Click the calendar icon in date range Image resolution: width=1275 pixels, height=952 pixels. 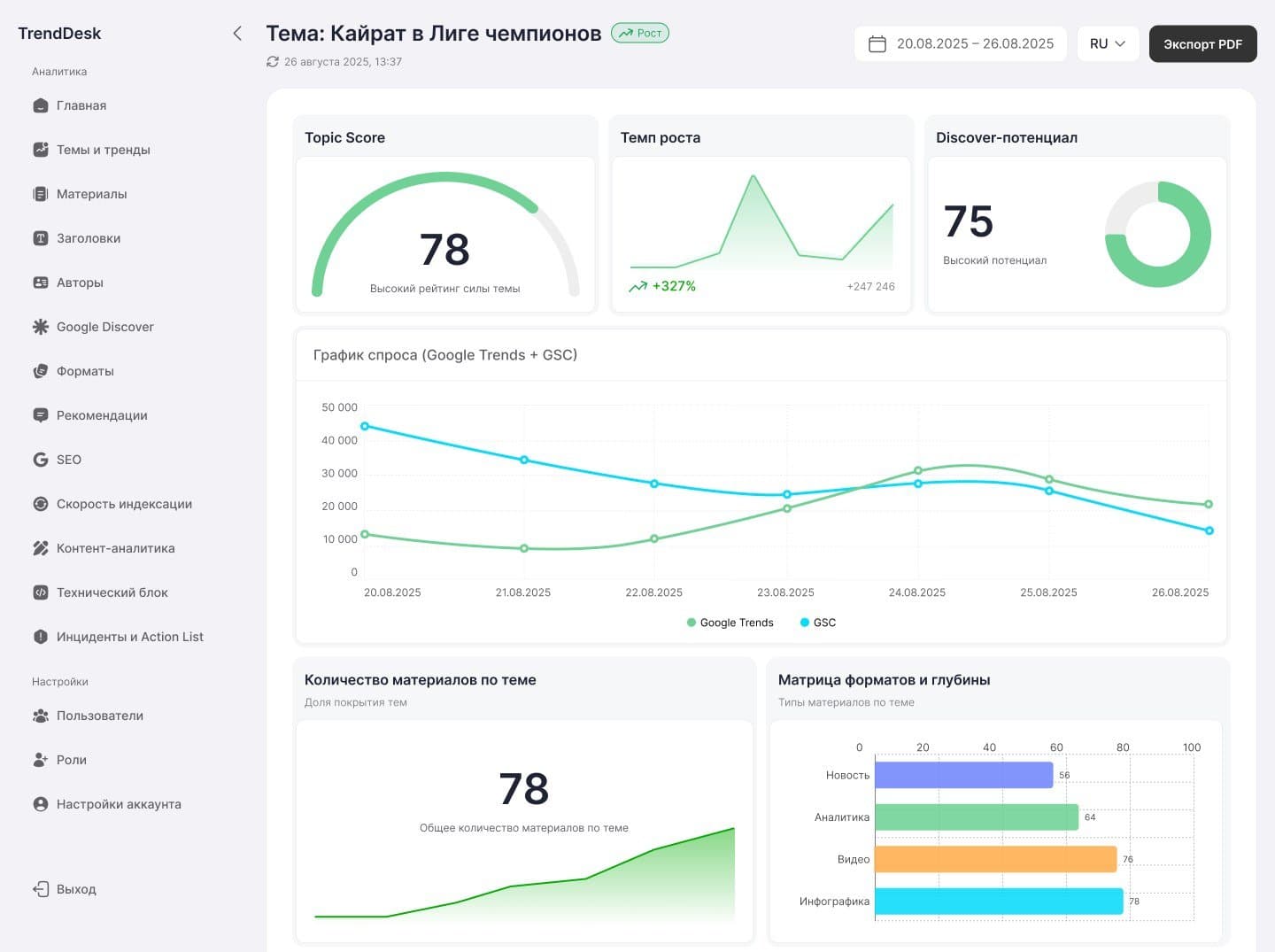point(877,43)
